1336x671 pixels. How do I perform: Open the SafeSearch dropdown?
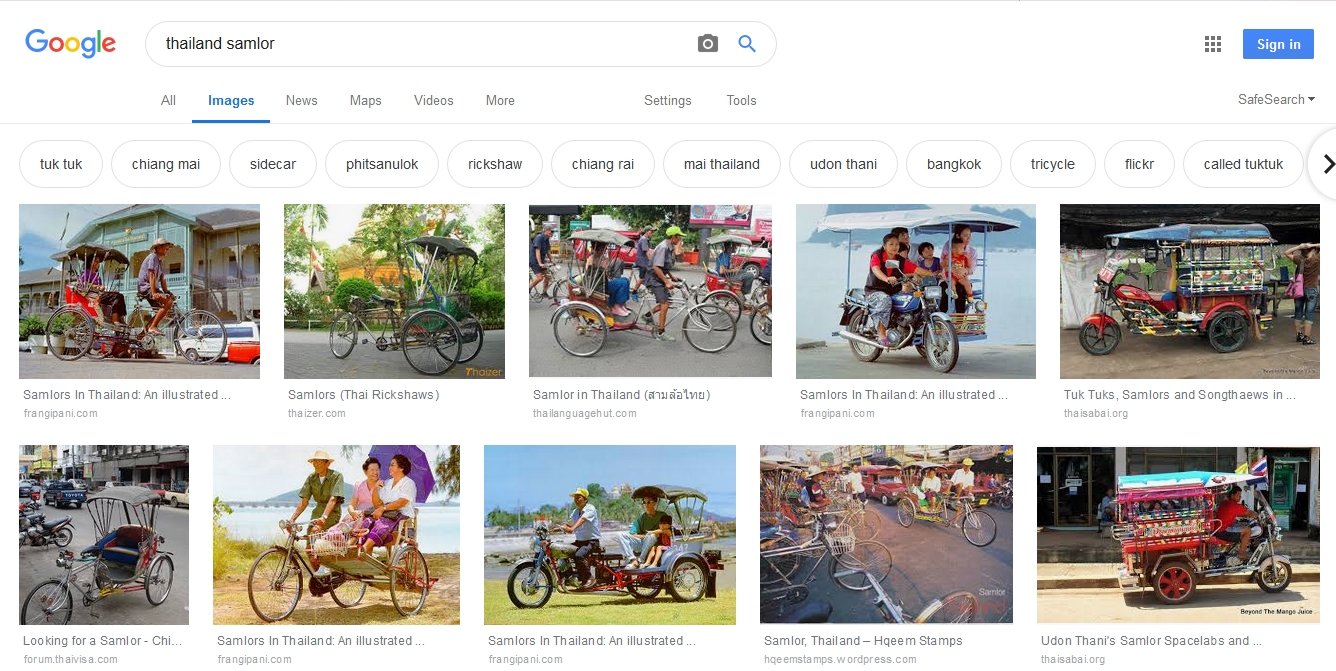pyautogui.click(x=1276, y=99)
